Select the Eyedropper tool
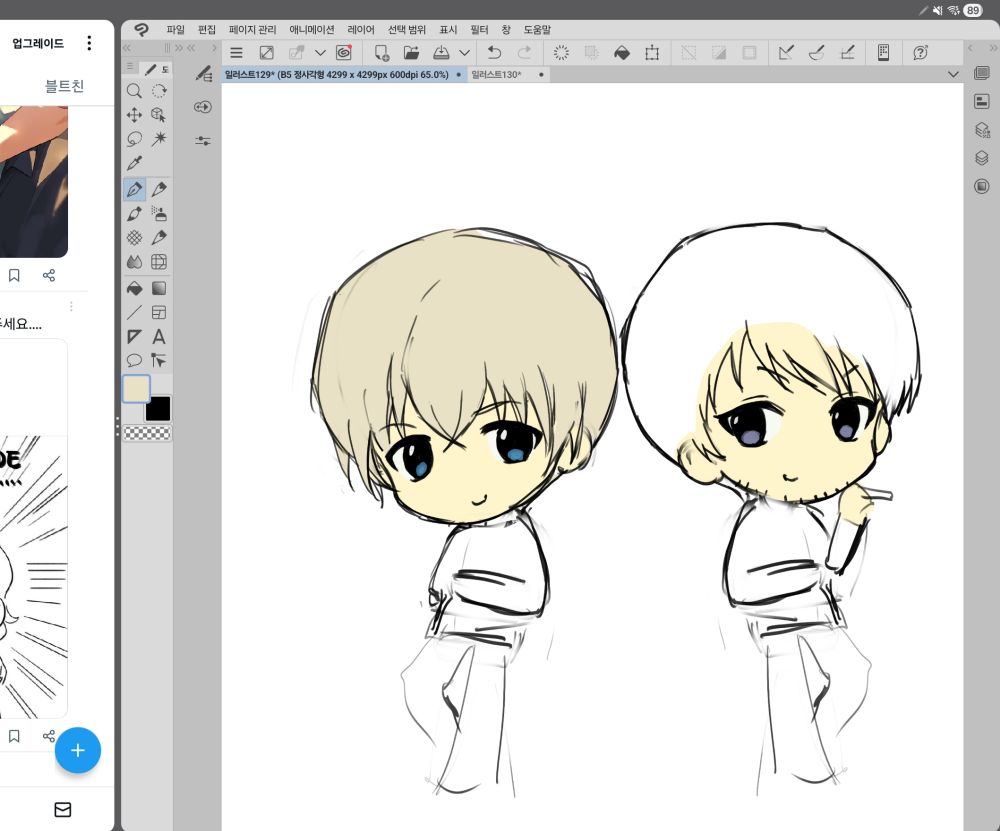This screenshot has height=831, width=1000. [x=134, y=163]
